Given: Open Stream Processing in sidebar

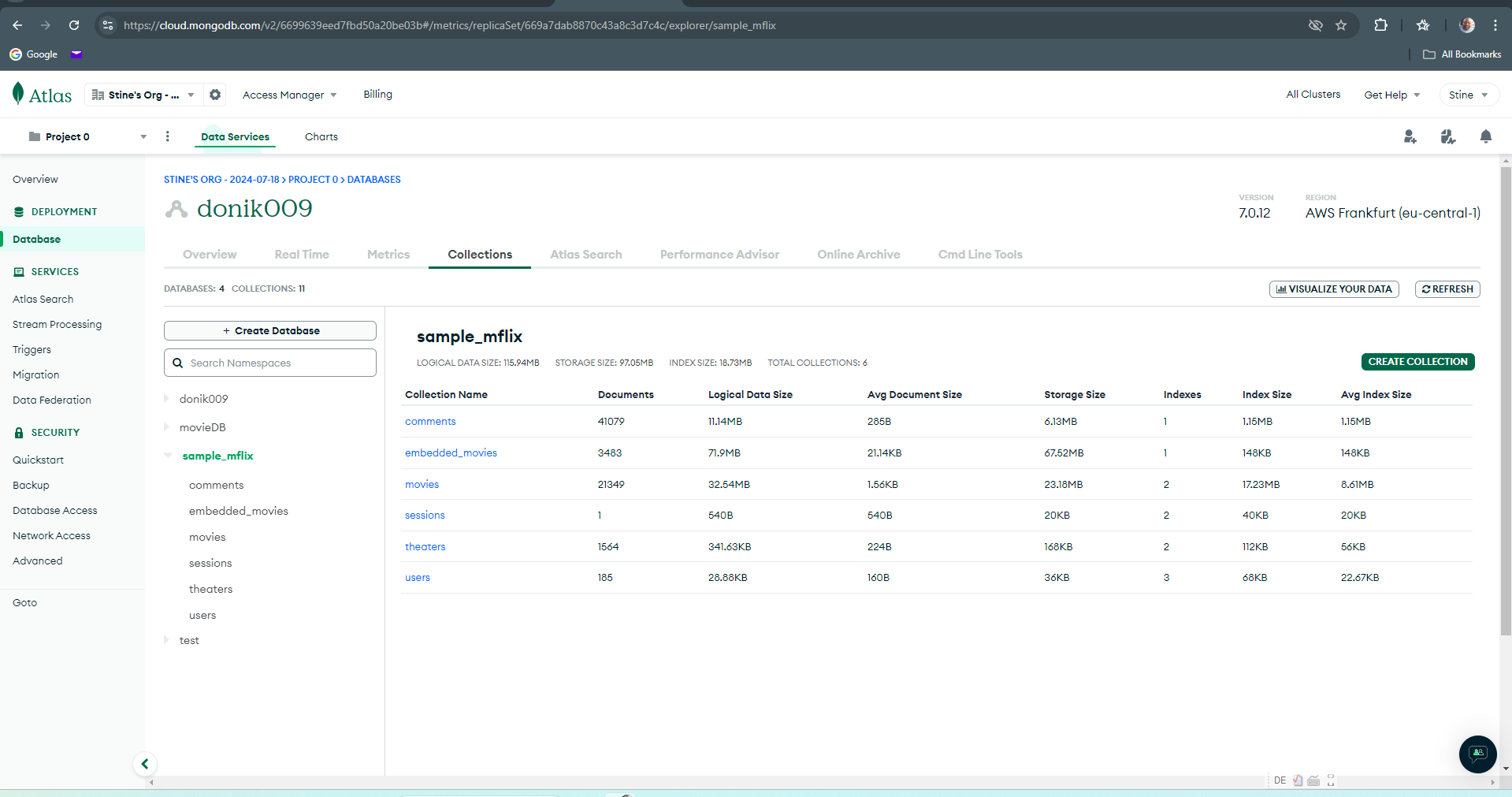Looking at the screenshot, I should click(x=57, y=325).
